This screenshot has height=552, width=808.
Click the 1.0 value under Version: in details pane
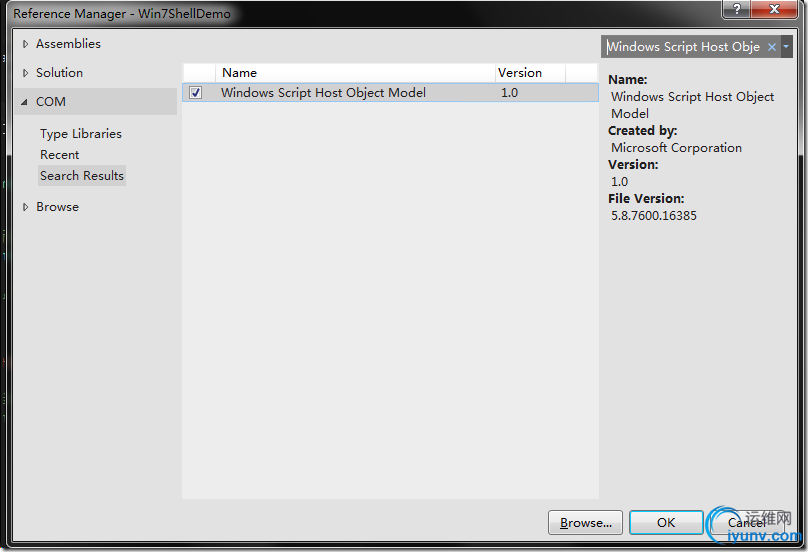coord(619,181)
